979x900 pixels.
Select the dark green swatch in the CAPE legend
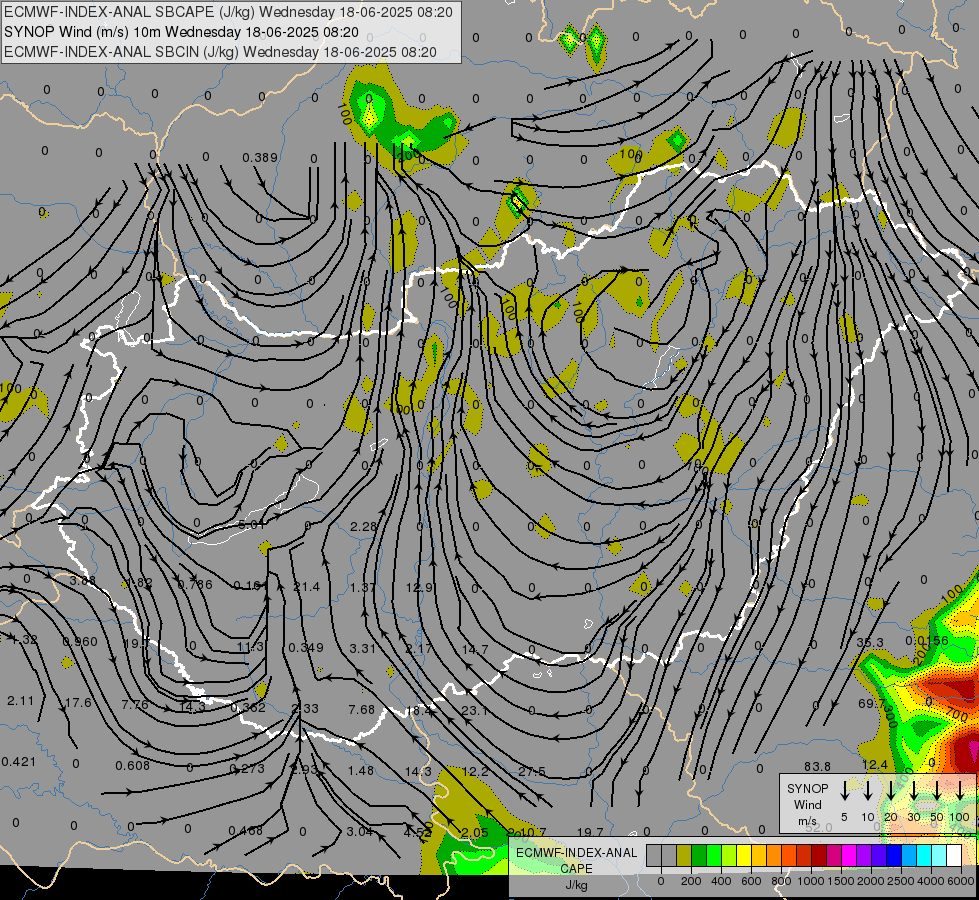click(x=699, y=855)
